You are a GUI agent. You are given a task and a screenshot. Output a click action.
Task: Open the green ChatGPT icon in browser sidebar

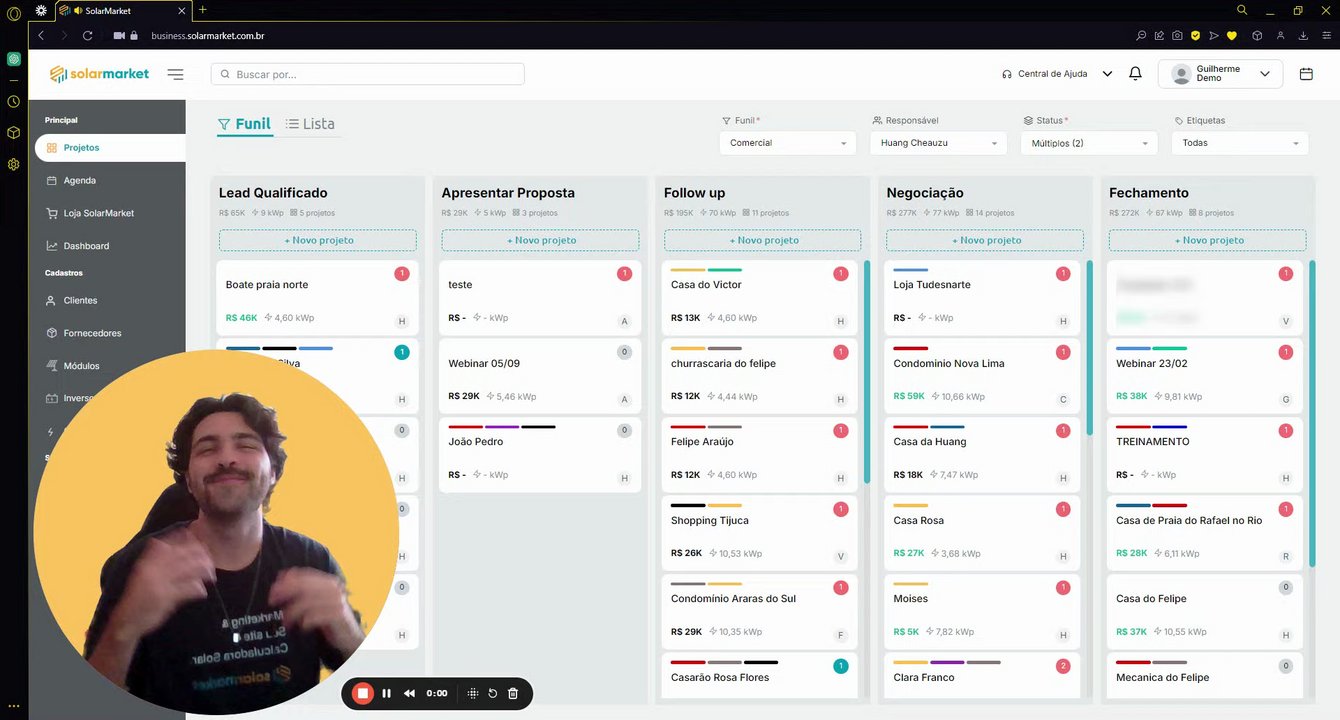coord(14,59)
